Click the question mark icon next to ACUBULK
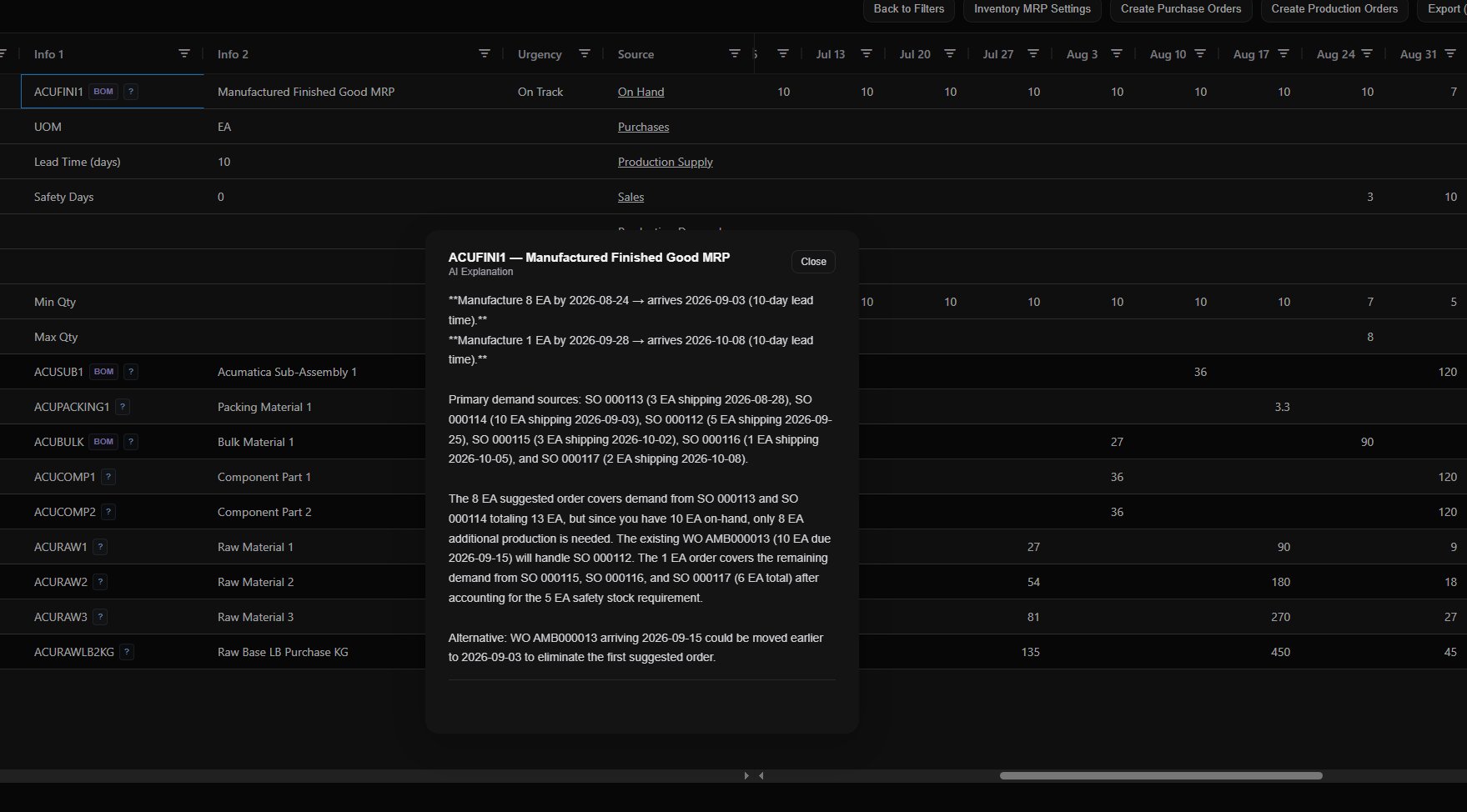This screenshot has height=812, width=1467. [131, 442]
